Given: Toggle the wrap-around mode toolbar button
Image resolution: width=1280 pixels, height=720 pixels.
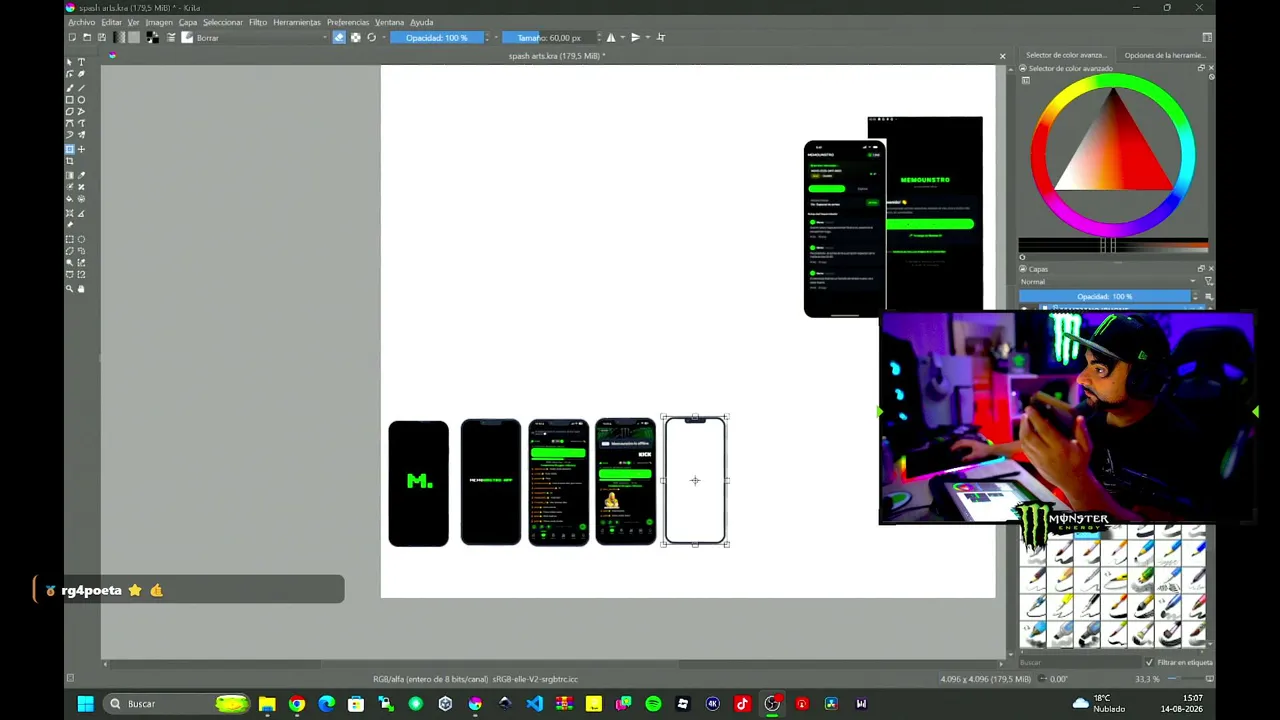Looking at the screenshot, I should point(660,38).
